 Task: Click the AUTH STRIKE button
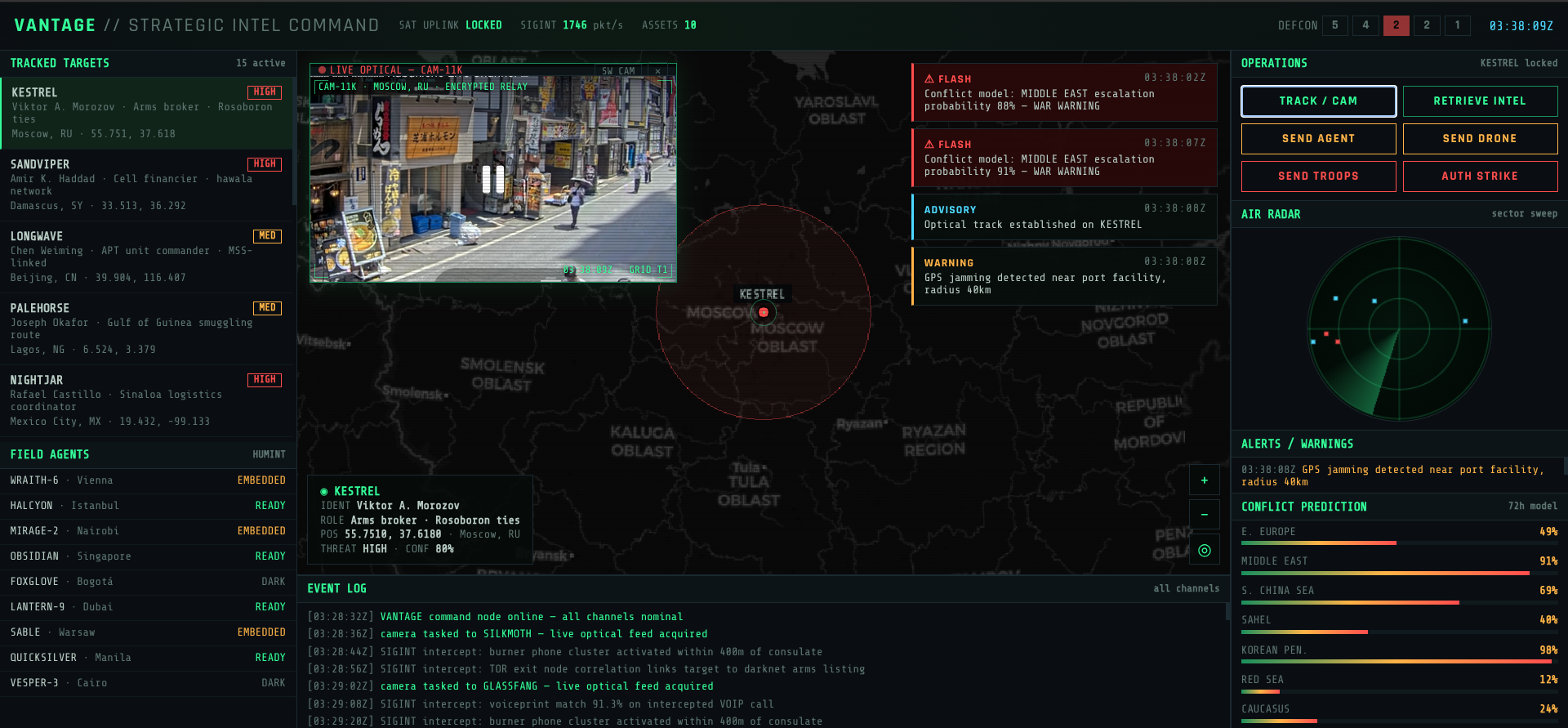coord(1480,176)
